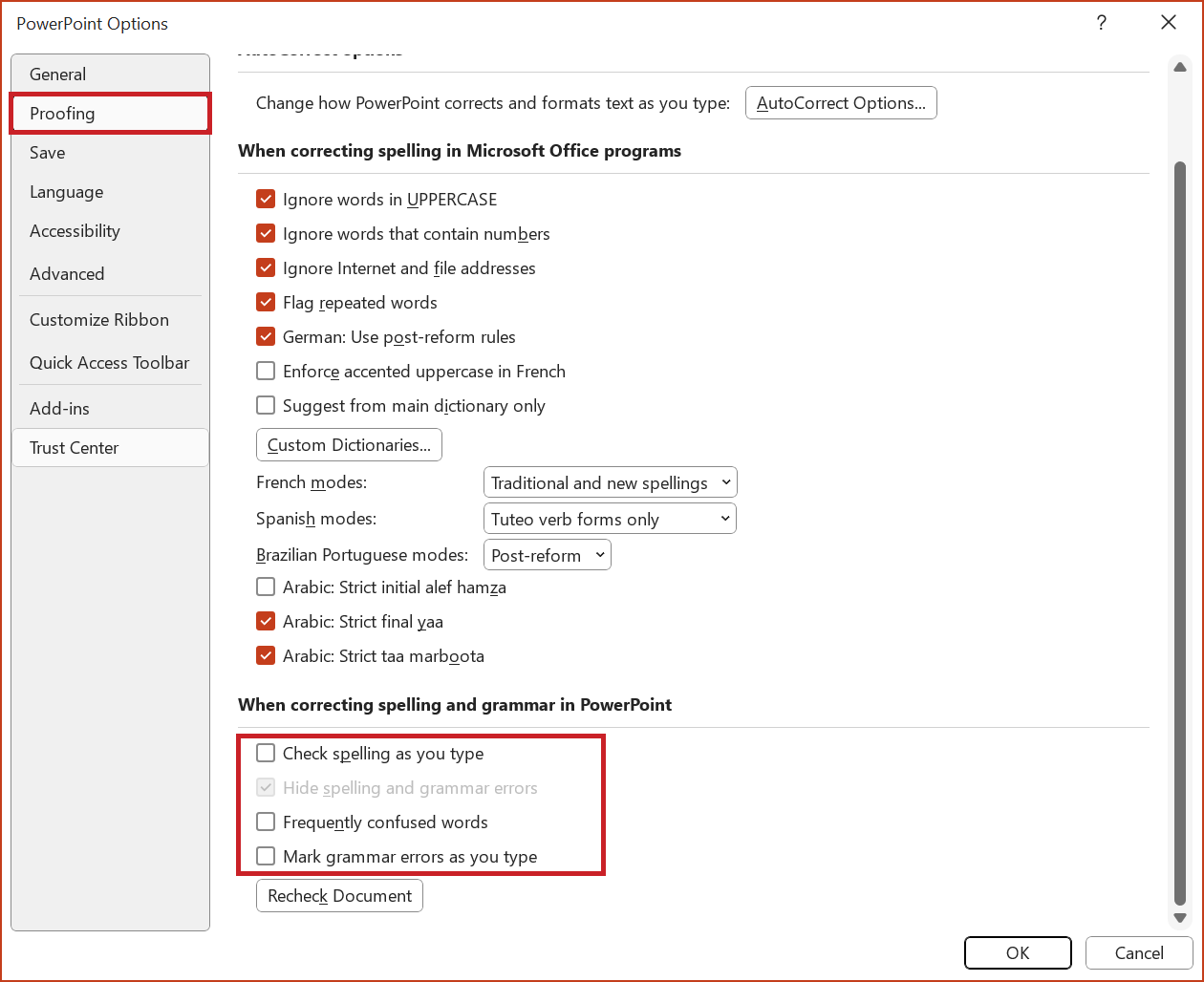Open the Advanced category
This screenshot has width=1204, height=982.
point(110,274)
